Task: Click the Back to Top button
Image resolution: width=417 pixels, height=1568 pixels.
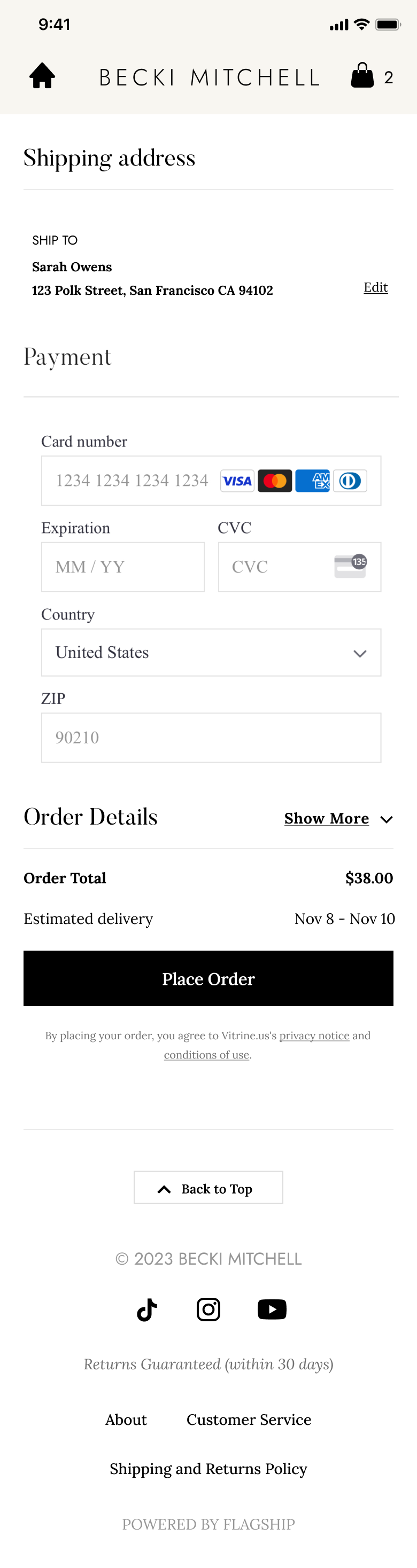Action: coord(208,1187)
